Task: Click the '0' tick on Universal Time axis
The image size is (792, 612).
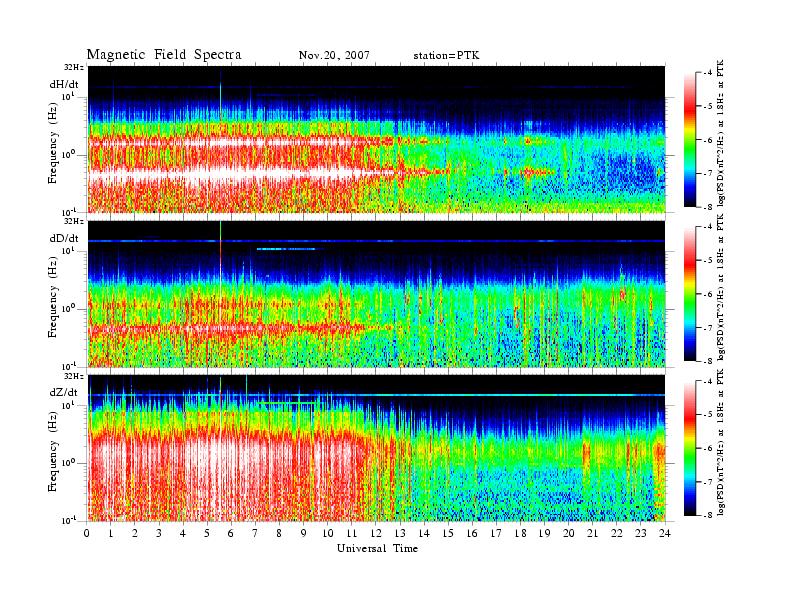Action: 87,533
